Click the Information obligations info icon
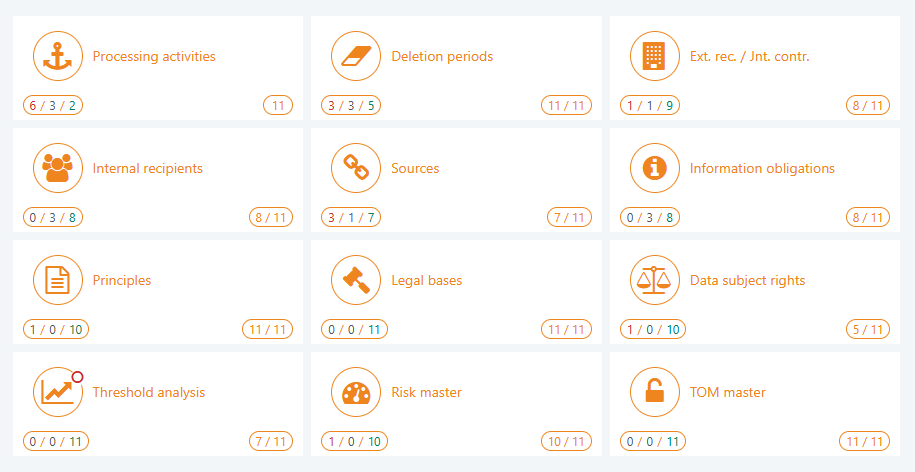 tap(655, 168)
